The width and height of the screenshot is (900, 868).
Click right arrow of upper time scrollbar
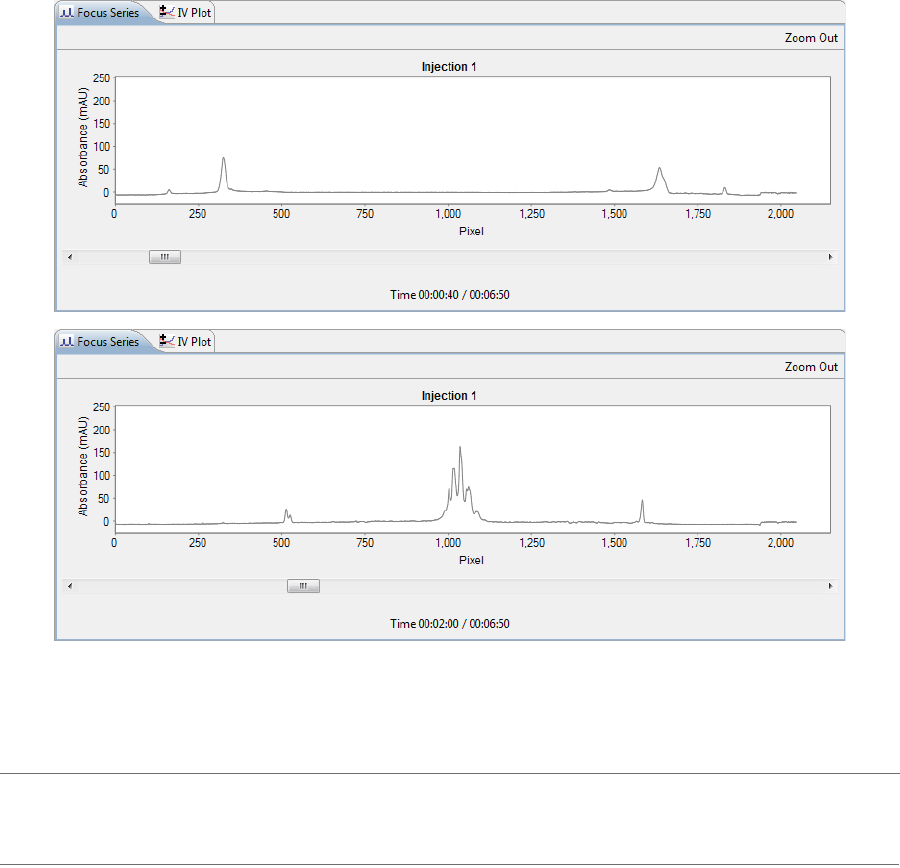(x=831, y=257)
